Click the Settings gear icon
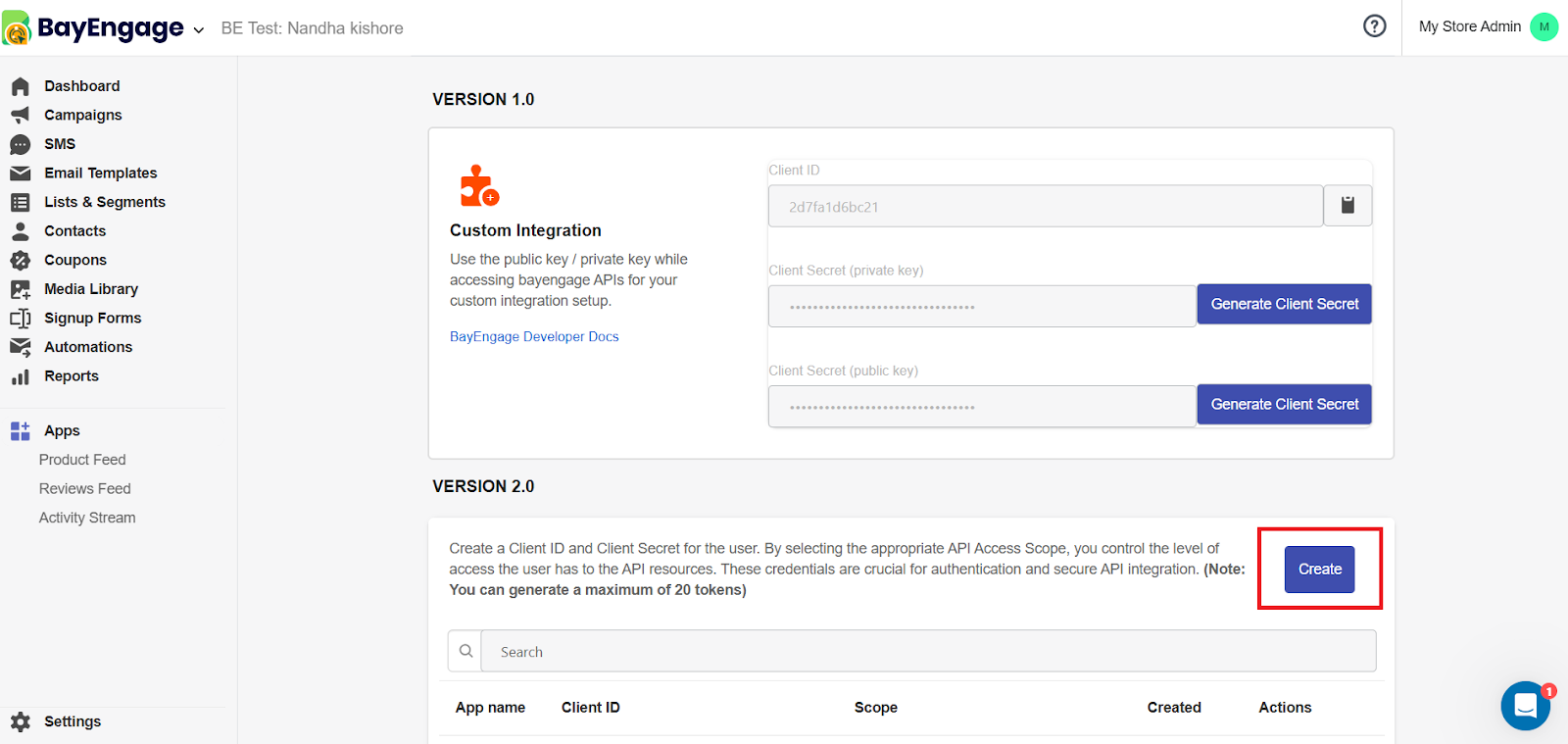 point(20,721)
